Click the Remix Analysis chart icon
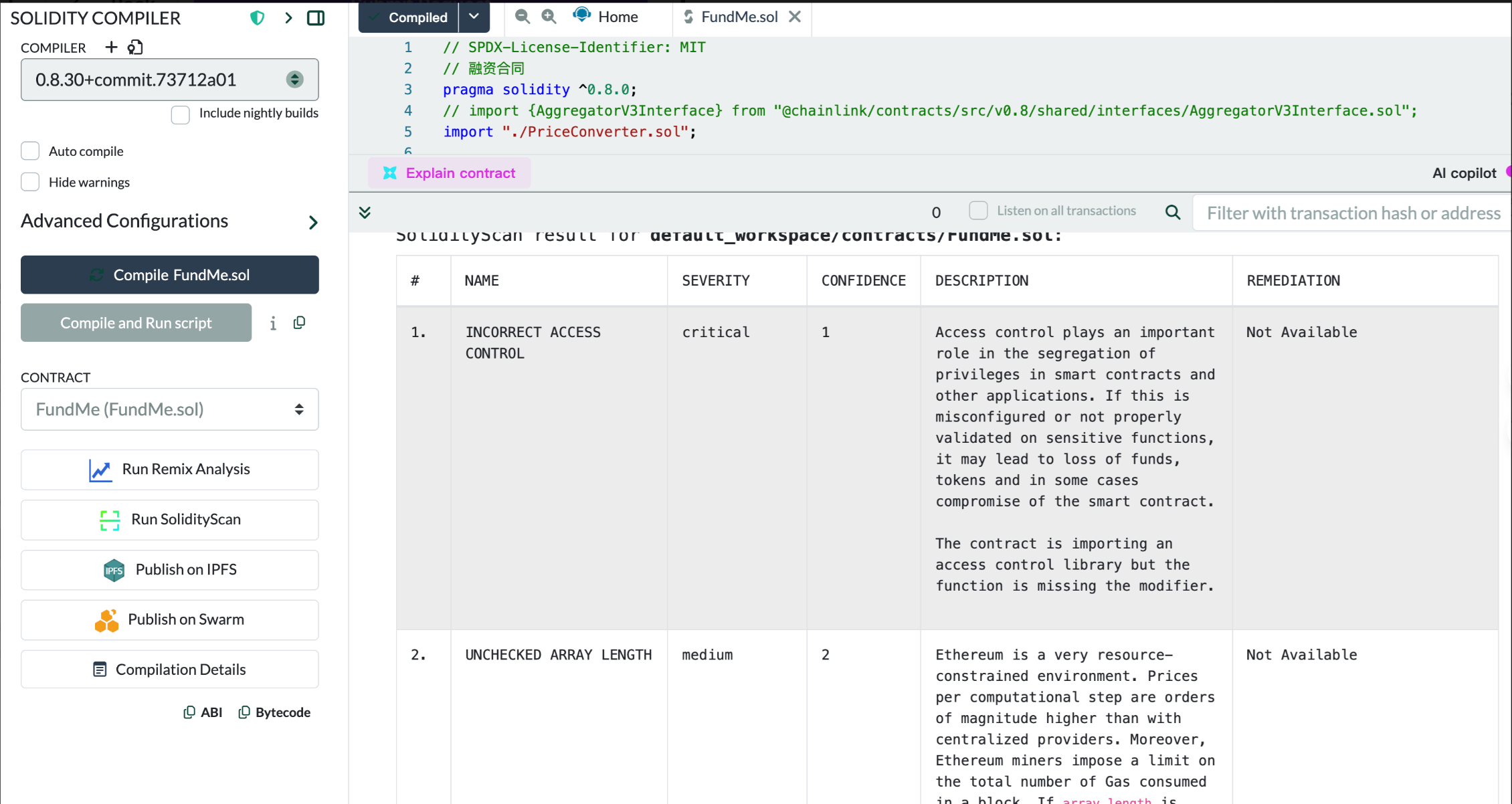 100,470
